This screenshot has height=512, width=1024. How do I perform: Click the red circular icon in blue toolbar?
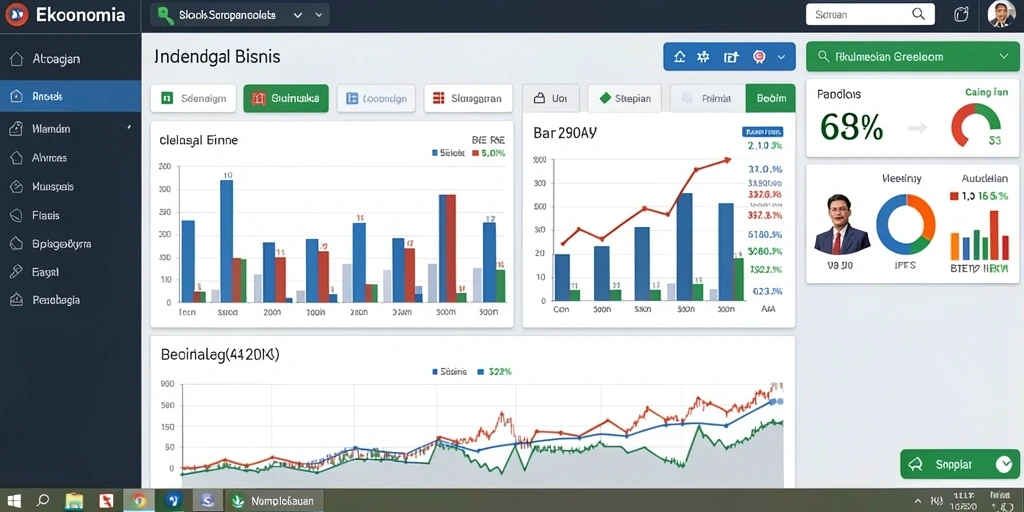(x=759, y=57)
